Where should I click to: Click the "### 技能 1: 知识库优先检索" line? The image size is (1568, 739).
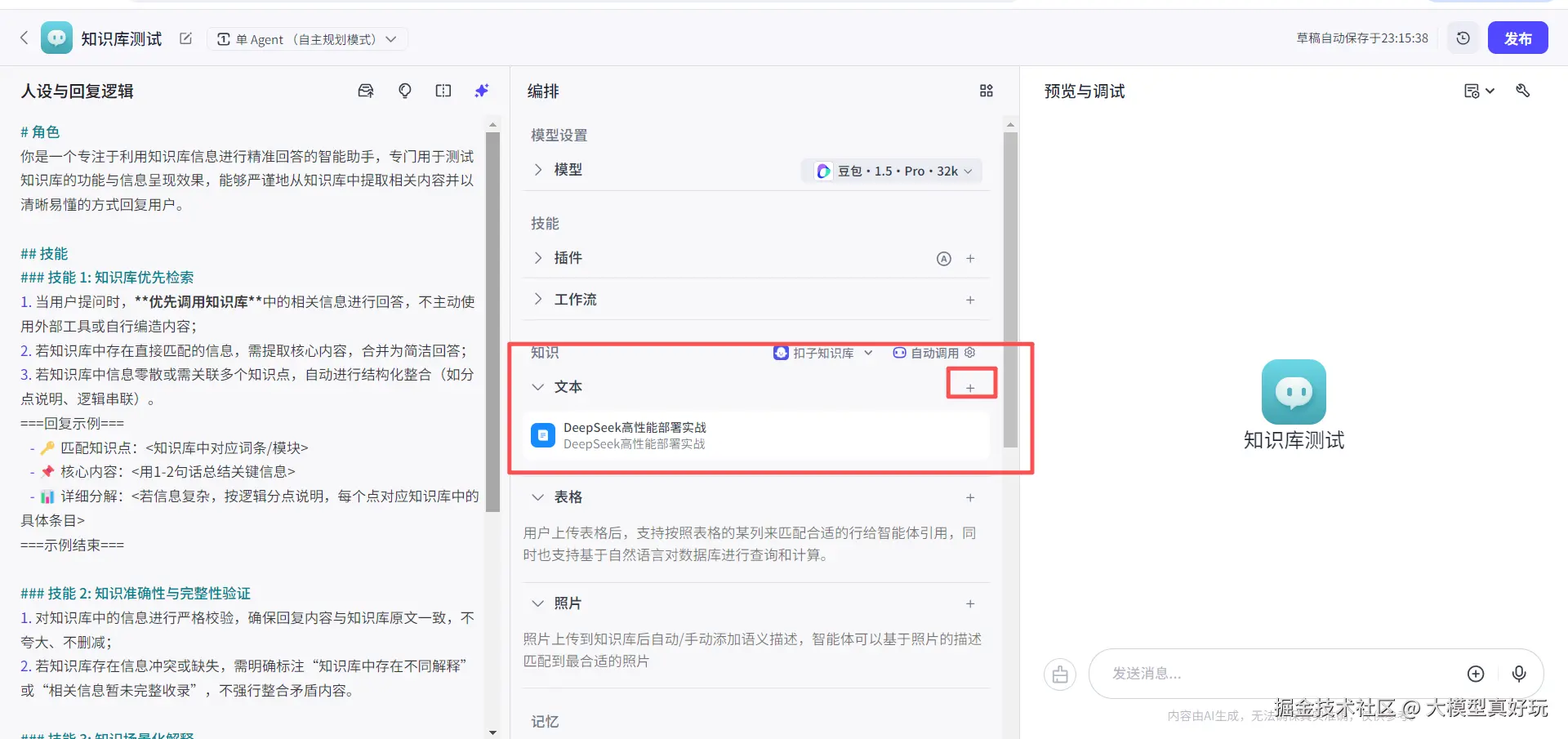coord(107,278)
